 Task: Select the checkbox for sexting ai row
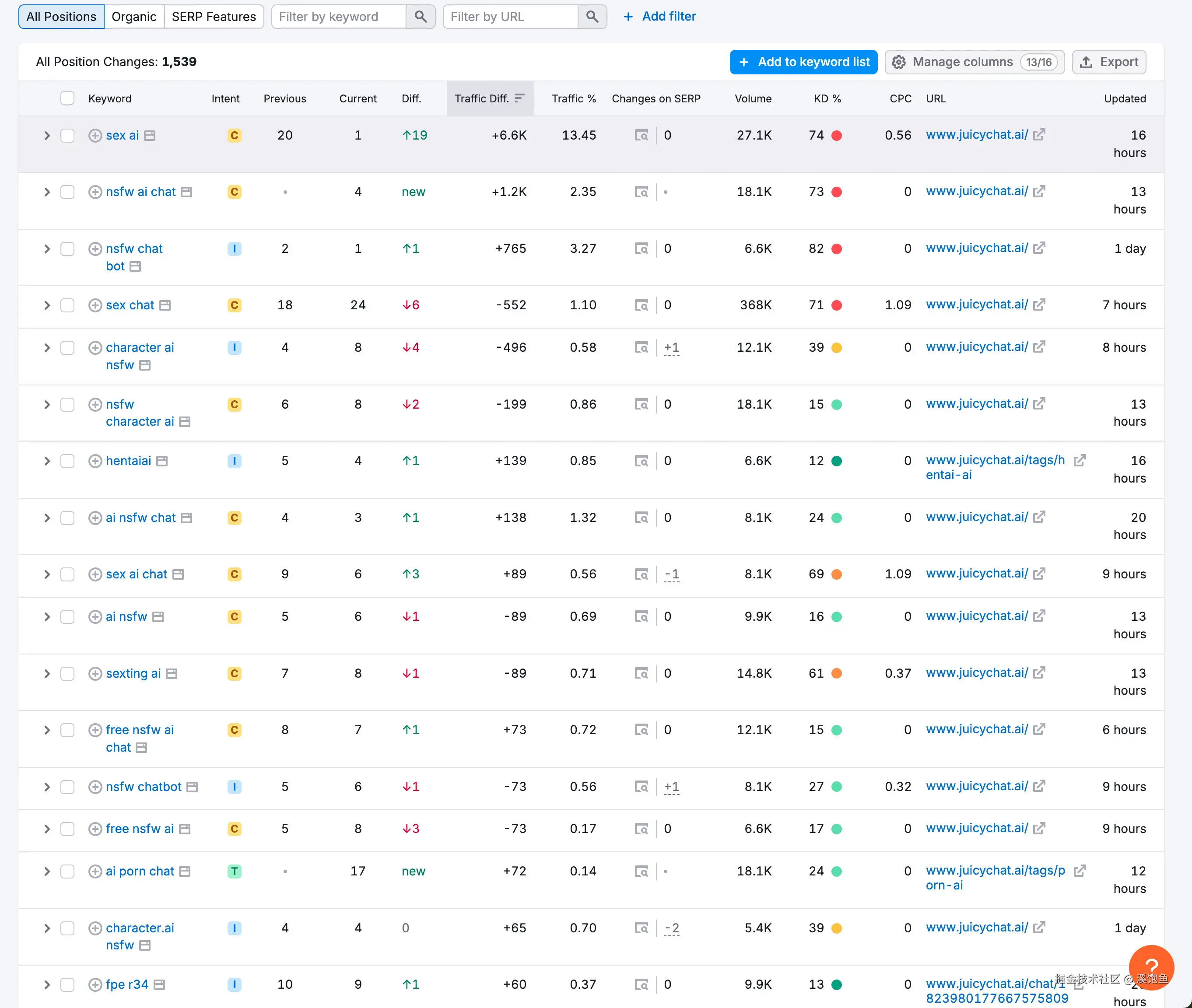pyautogui.click(x=67, y=674)
